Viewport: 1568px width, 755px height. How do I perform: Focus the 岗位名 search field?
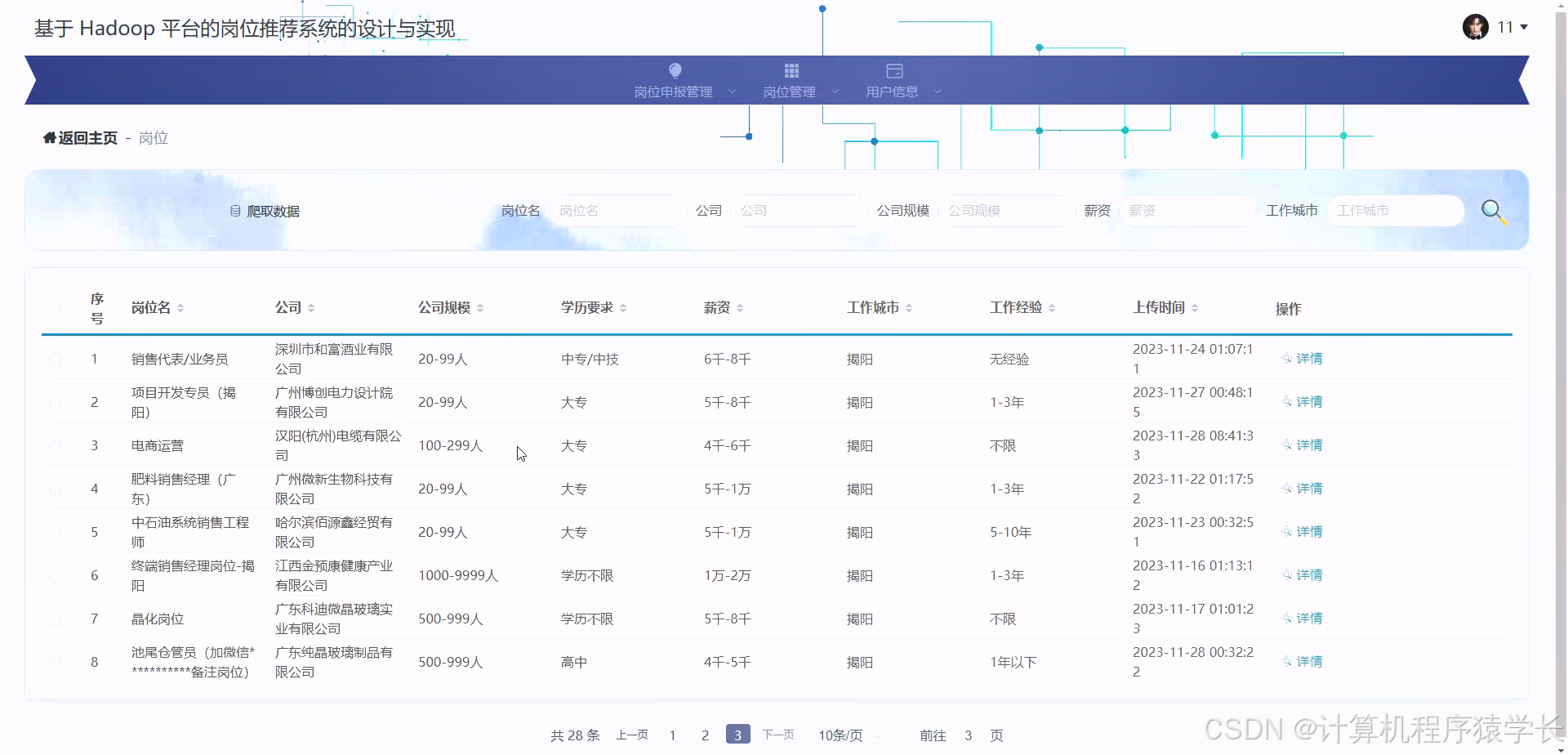tap(617, 211)
